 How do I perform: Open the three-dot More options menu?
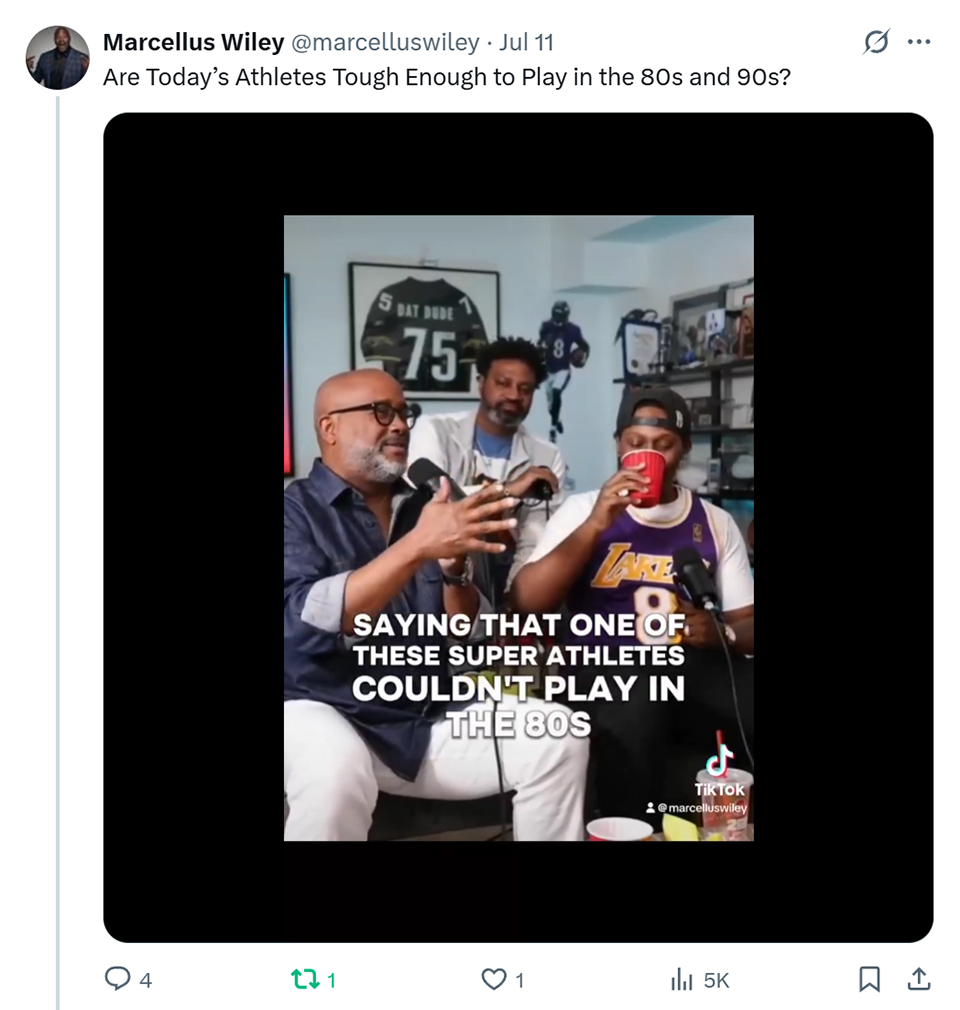tap(918, 42)
